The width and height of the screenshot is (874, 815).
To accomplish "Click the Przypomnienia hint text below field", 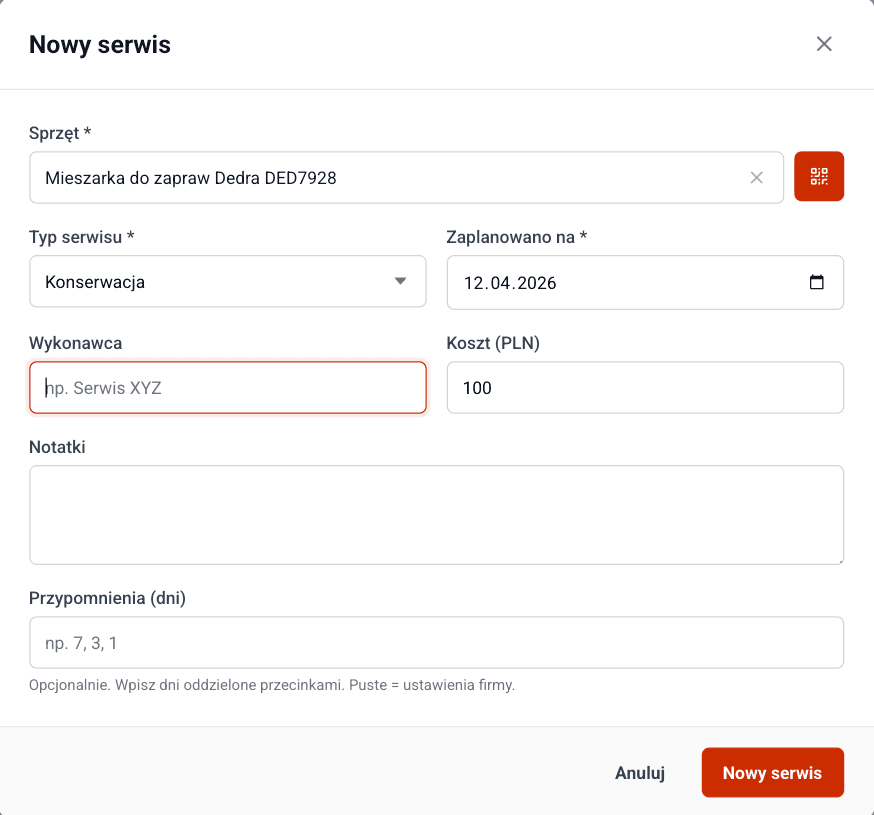I will tap(272, 686).
